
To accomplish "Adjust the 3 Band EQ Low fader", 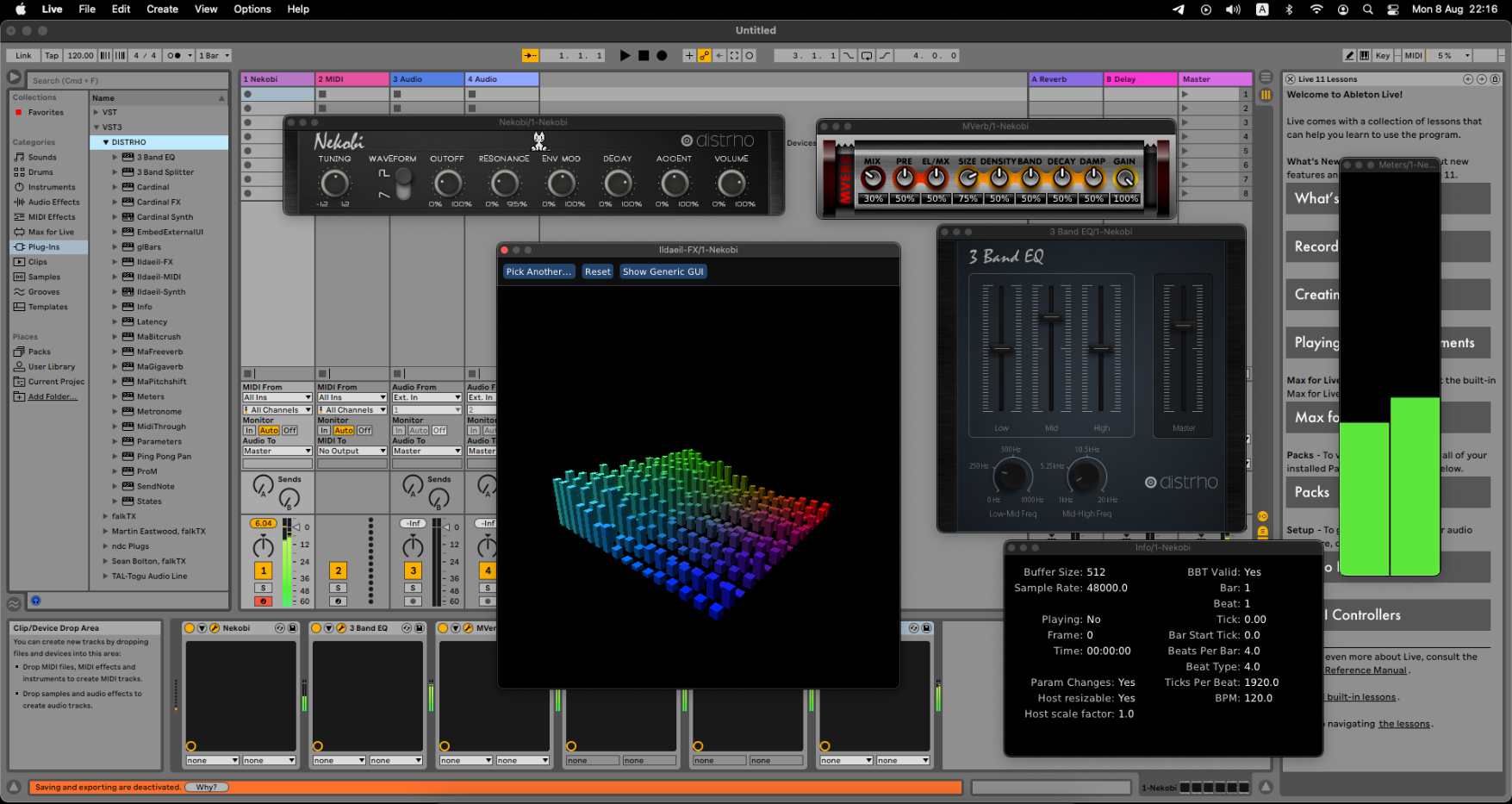I will click(1001, 349).
